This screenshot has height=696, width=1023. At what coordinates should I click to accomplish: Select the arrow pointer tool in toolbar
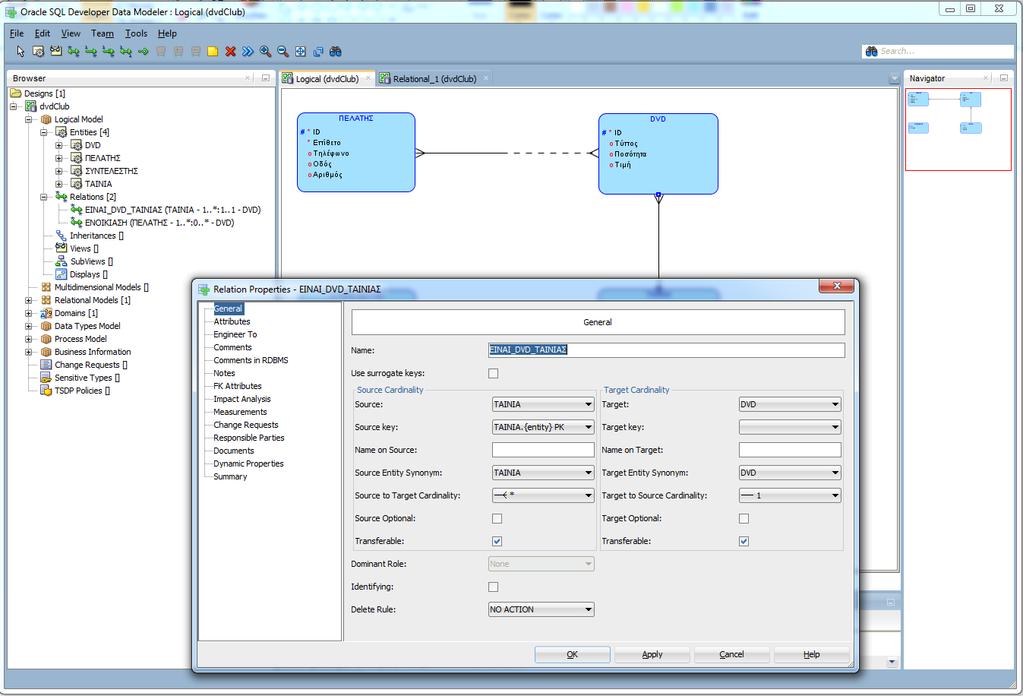point(20,52)
